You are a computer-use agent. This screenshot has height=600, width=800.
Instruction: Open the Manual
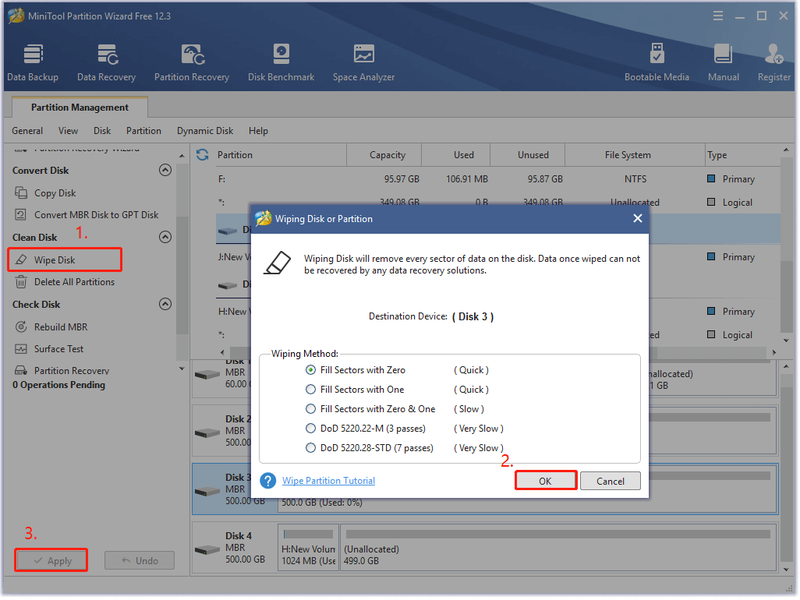pos(723,63)
